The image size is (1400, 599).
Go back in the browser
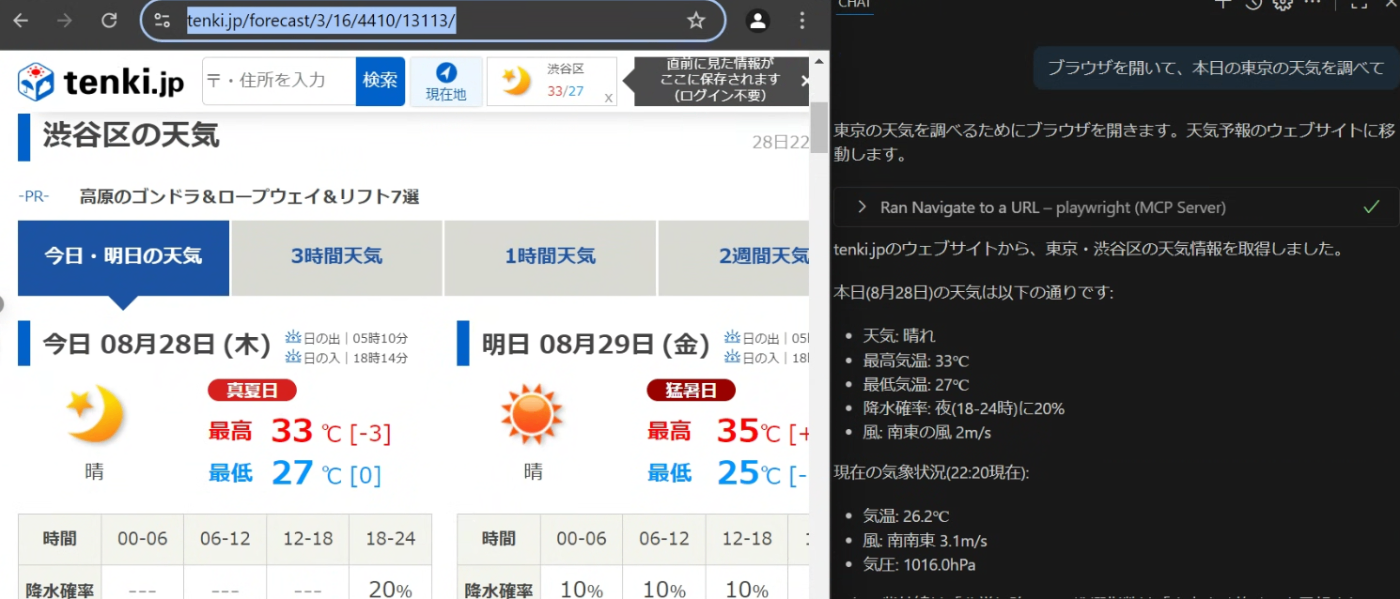coord(20,20)
